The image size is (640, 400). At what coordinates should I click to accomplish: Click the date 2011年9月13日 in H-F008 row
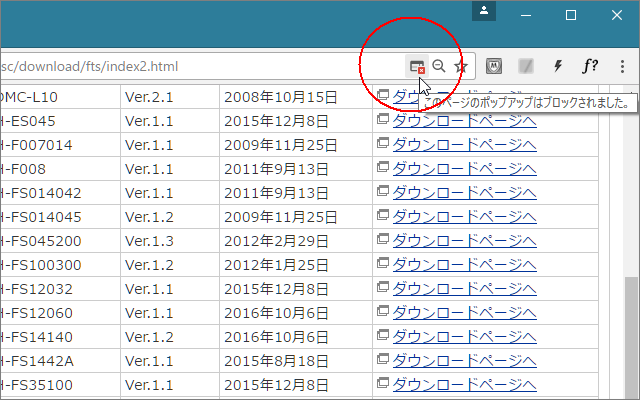point(276,169)
